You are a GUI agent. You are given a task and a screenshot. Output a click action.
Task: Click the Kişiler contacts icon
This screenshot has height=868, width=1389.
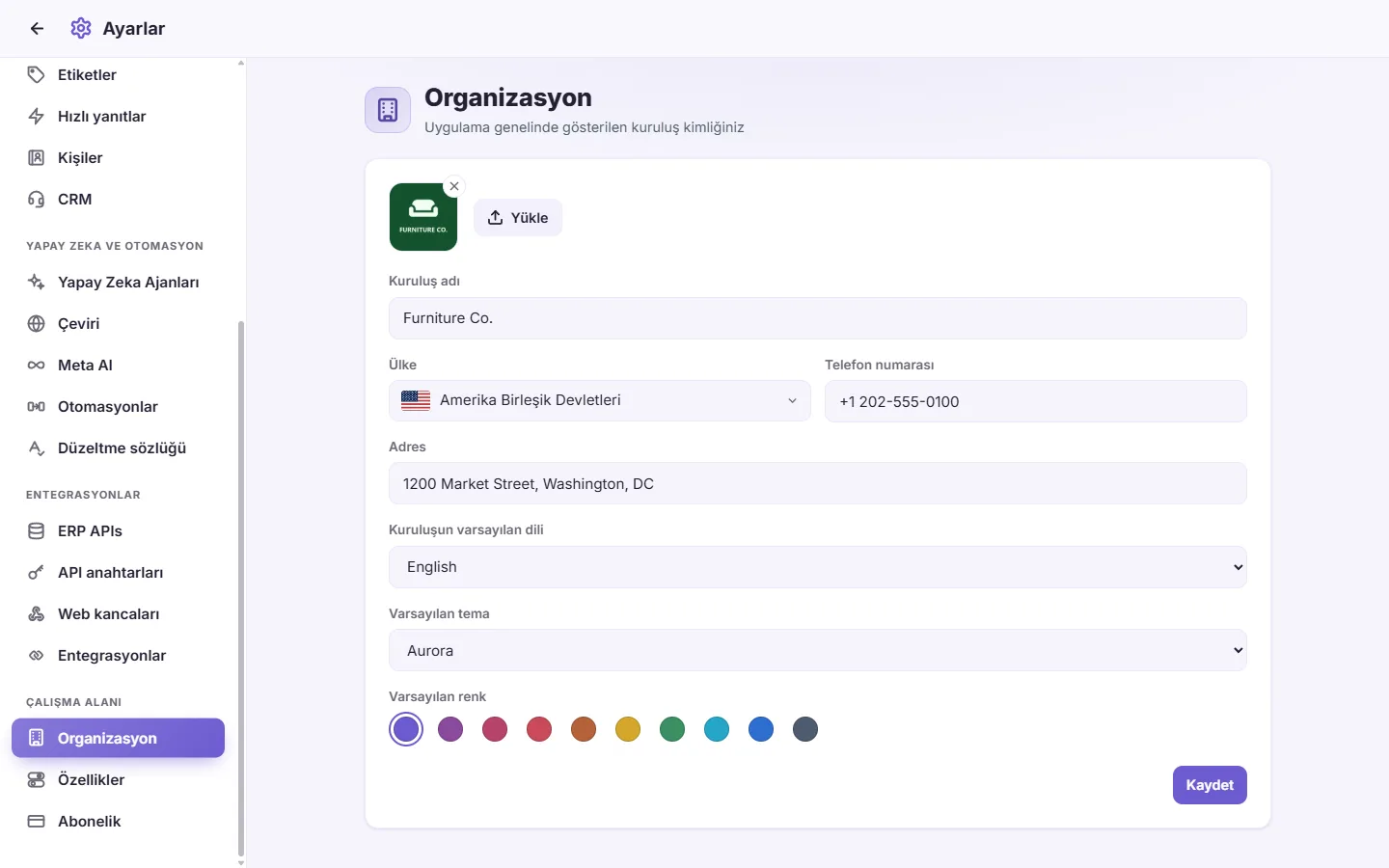37,158
